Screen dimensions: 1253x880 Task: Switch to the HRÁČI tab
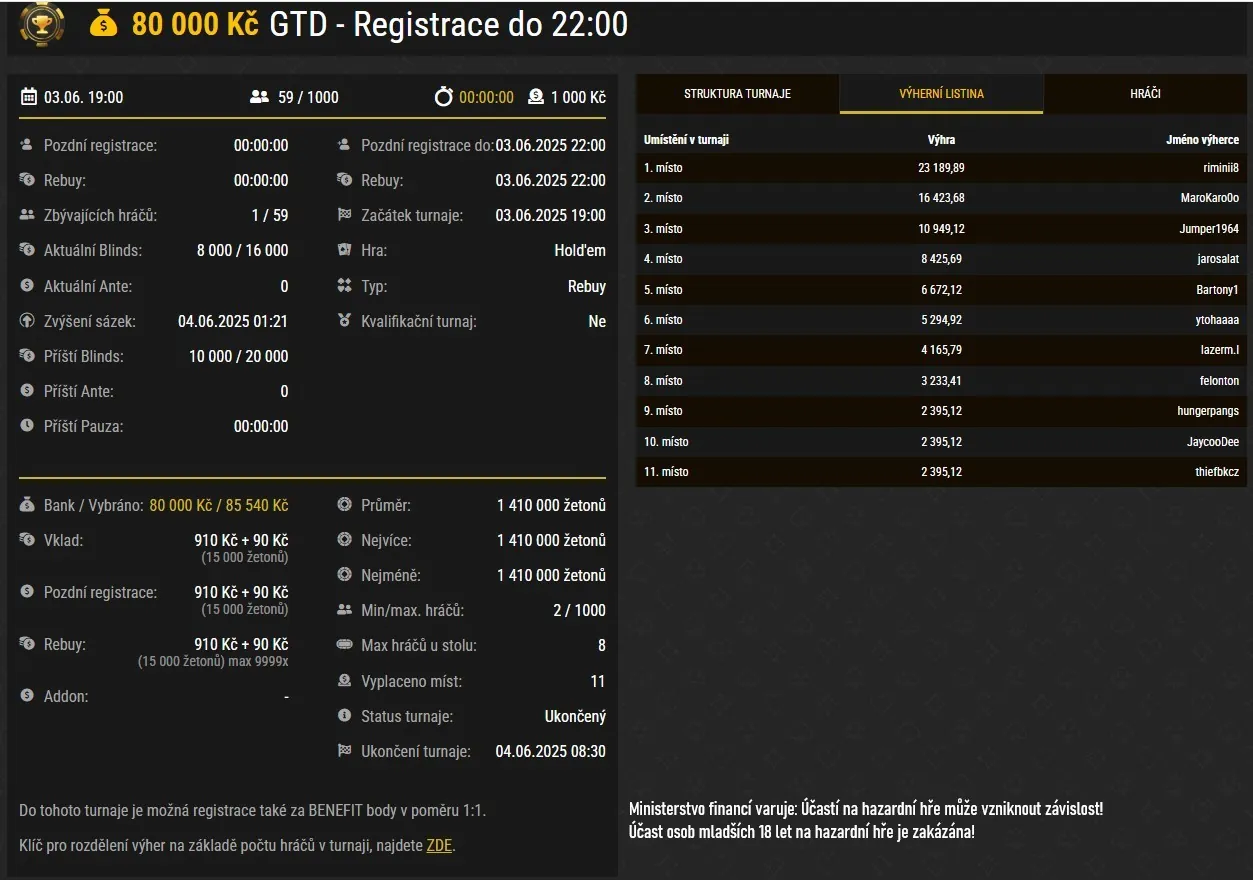1145,94
